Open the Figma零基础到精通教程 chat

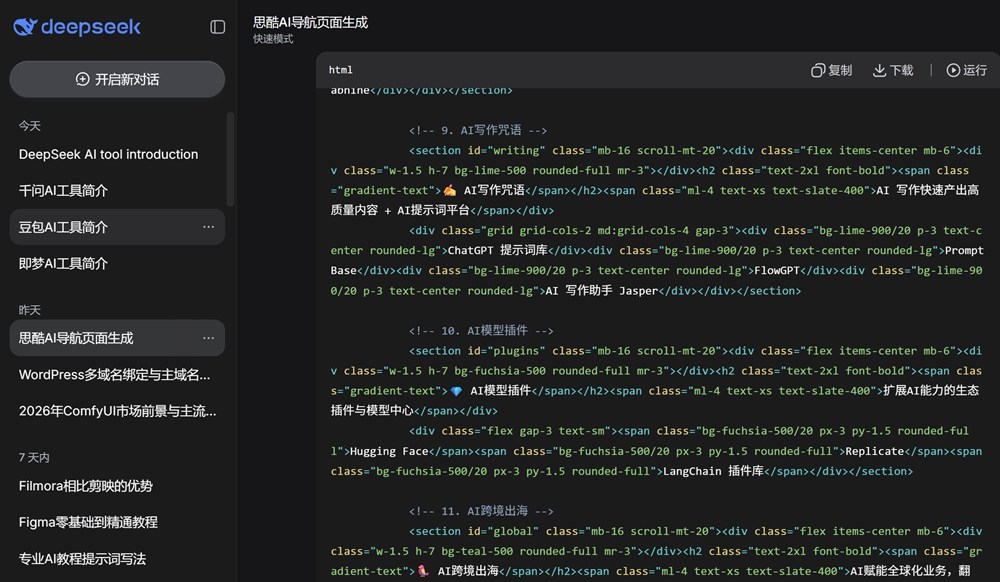88,522
